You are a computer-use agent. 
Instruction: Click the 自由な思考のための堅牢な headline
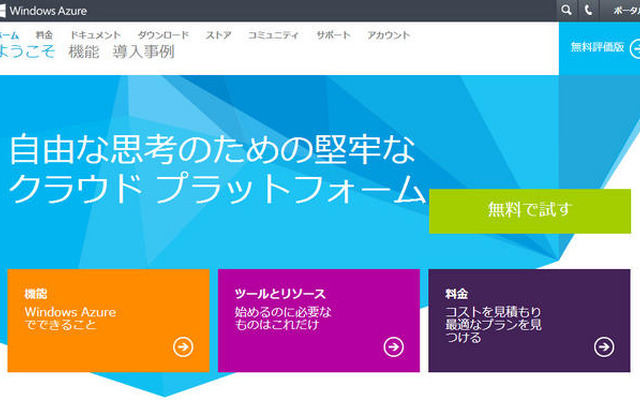point(212,149)
